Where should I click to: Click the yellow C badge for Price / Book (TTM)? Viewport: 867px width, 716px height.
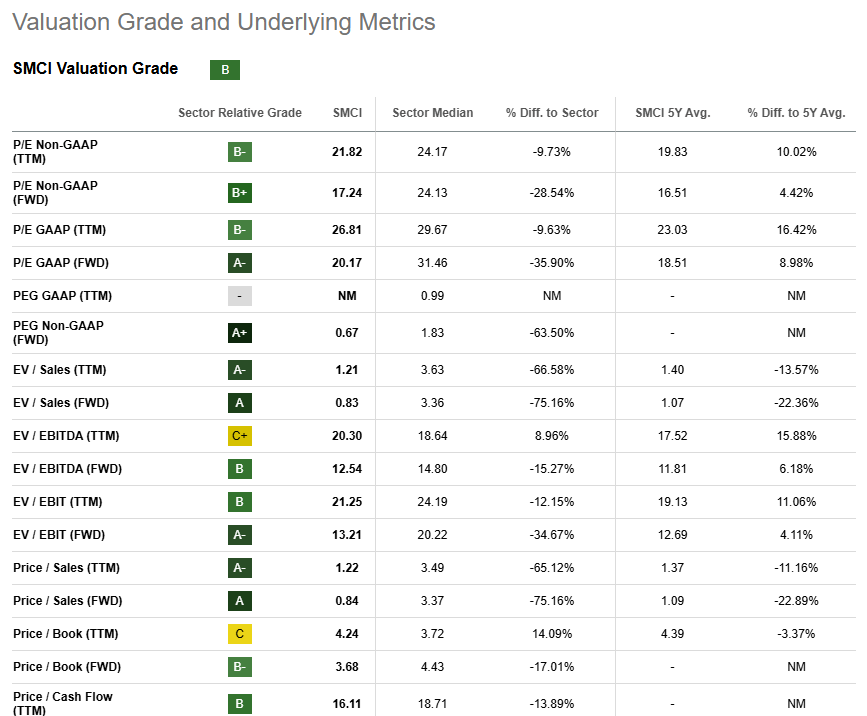pos(239,634)
